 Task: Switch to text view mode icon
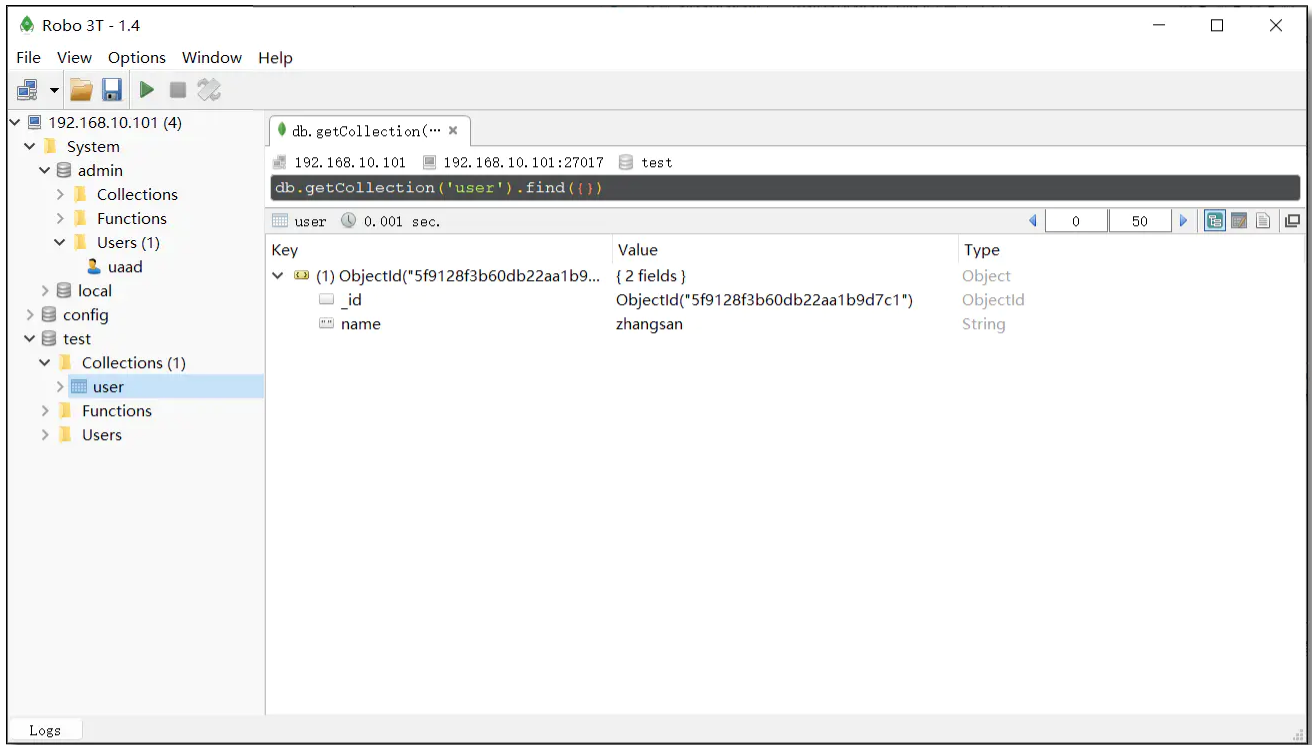1263,221
